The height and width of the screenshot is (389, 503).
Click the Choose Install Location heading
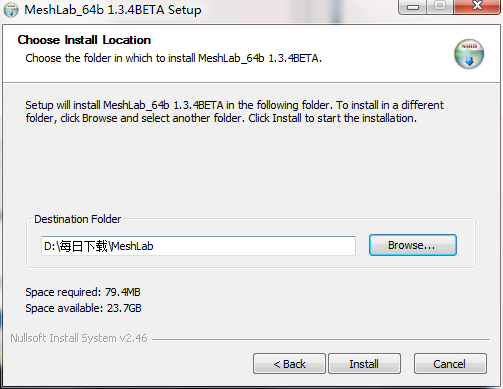pos(84,40)
